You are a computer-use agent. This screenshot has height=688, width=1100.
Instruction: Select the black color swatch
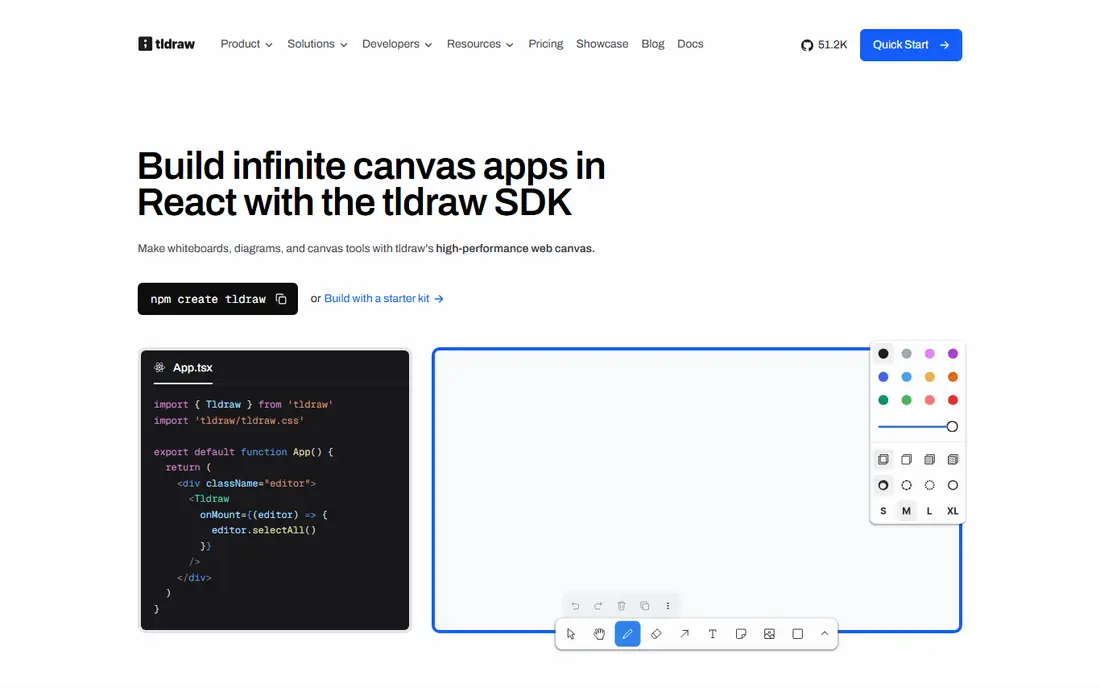click(x=883, y=354)
